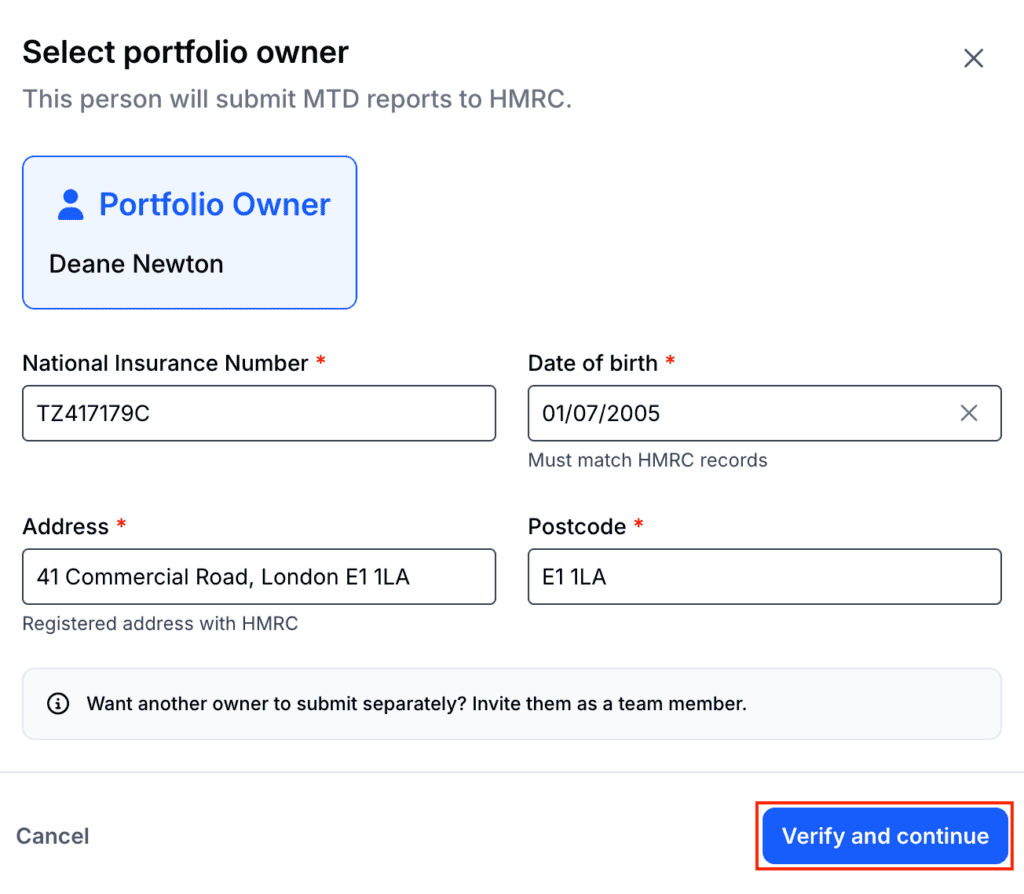Click the Registered address with HMRC hint
Image resolution: width=1024 pixels, height=894 pixels.
(160, 623)
